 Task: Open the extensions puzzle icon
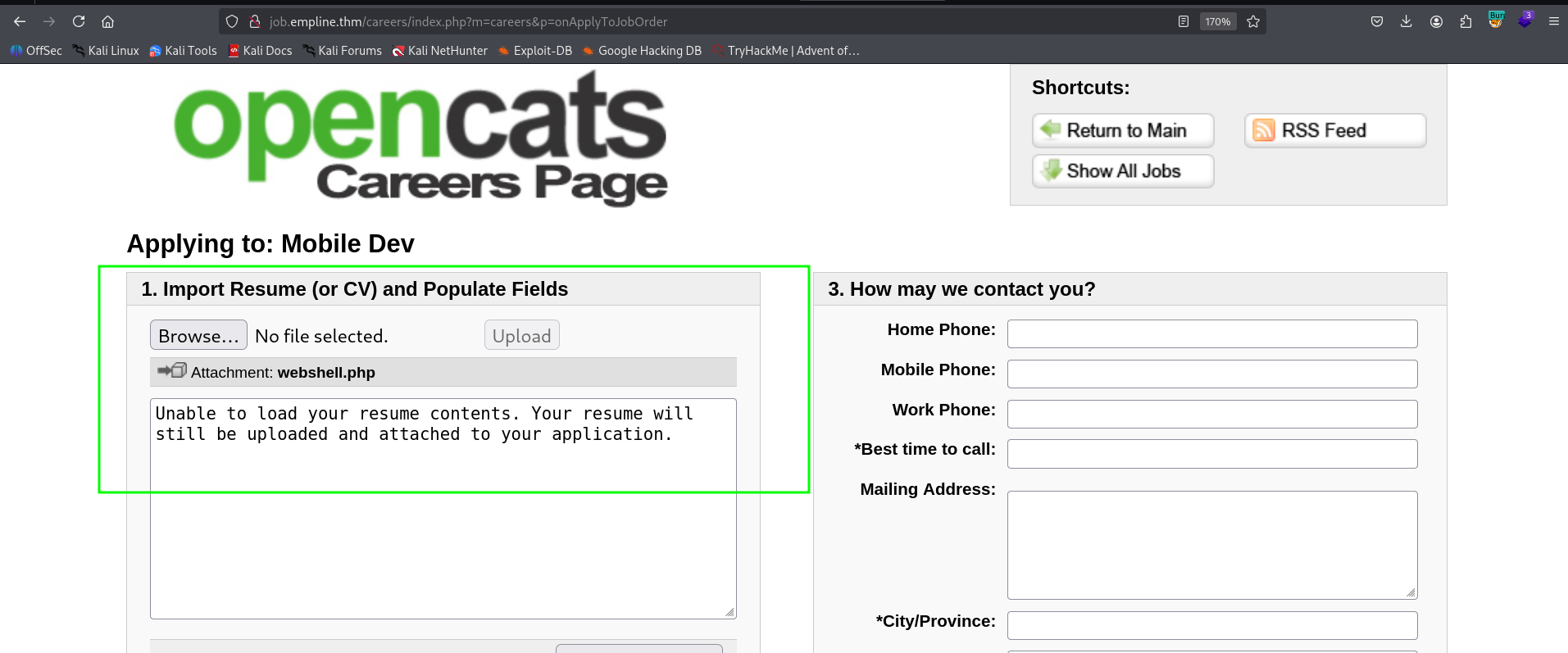point(1466,21)
